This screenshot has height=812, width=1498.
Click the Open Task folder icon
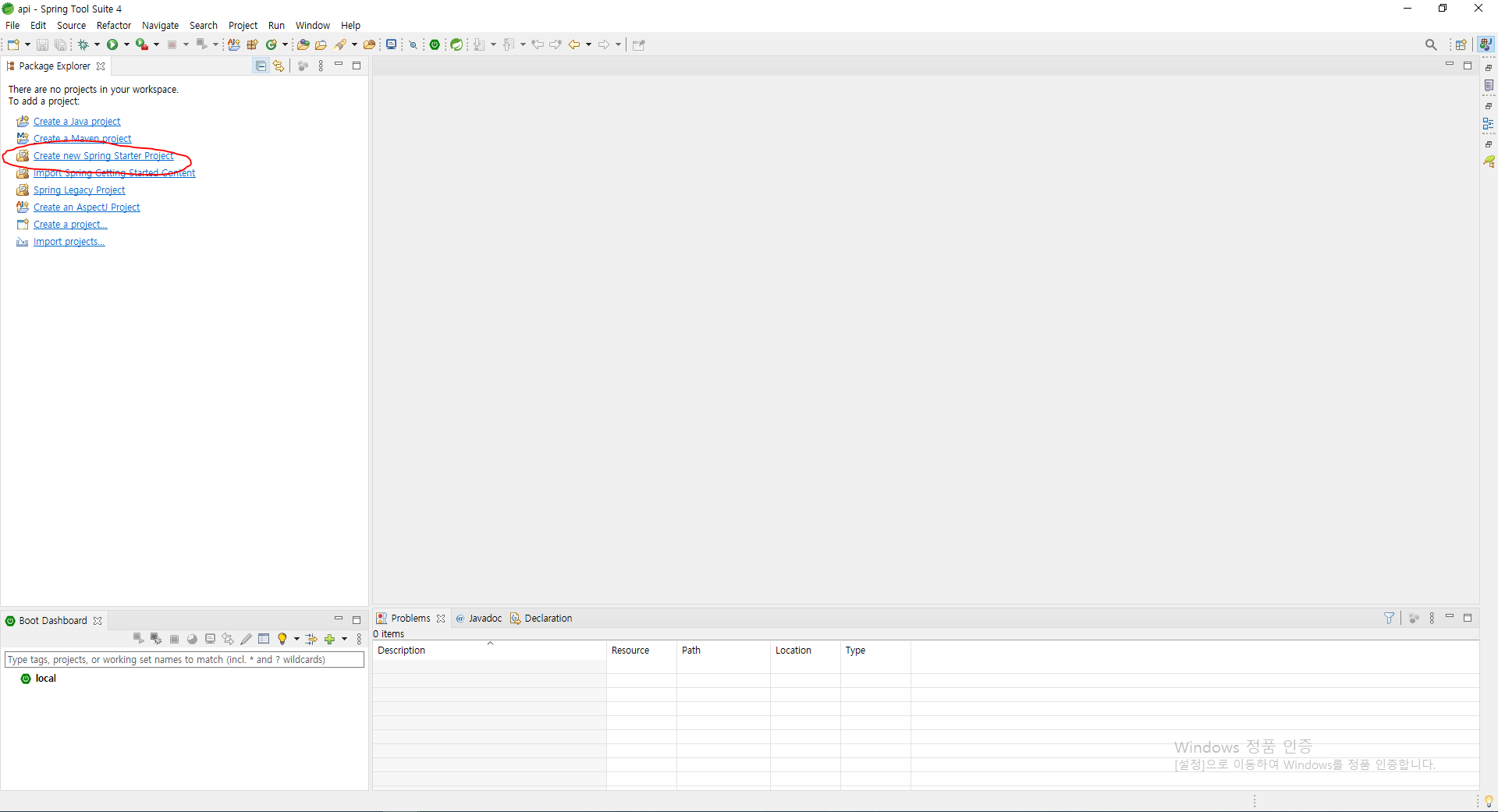point(321,44)
